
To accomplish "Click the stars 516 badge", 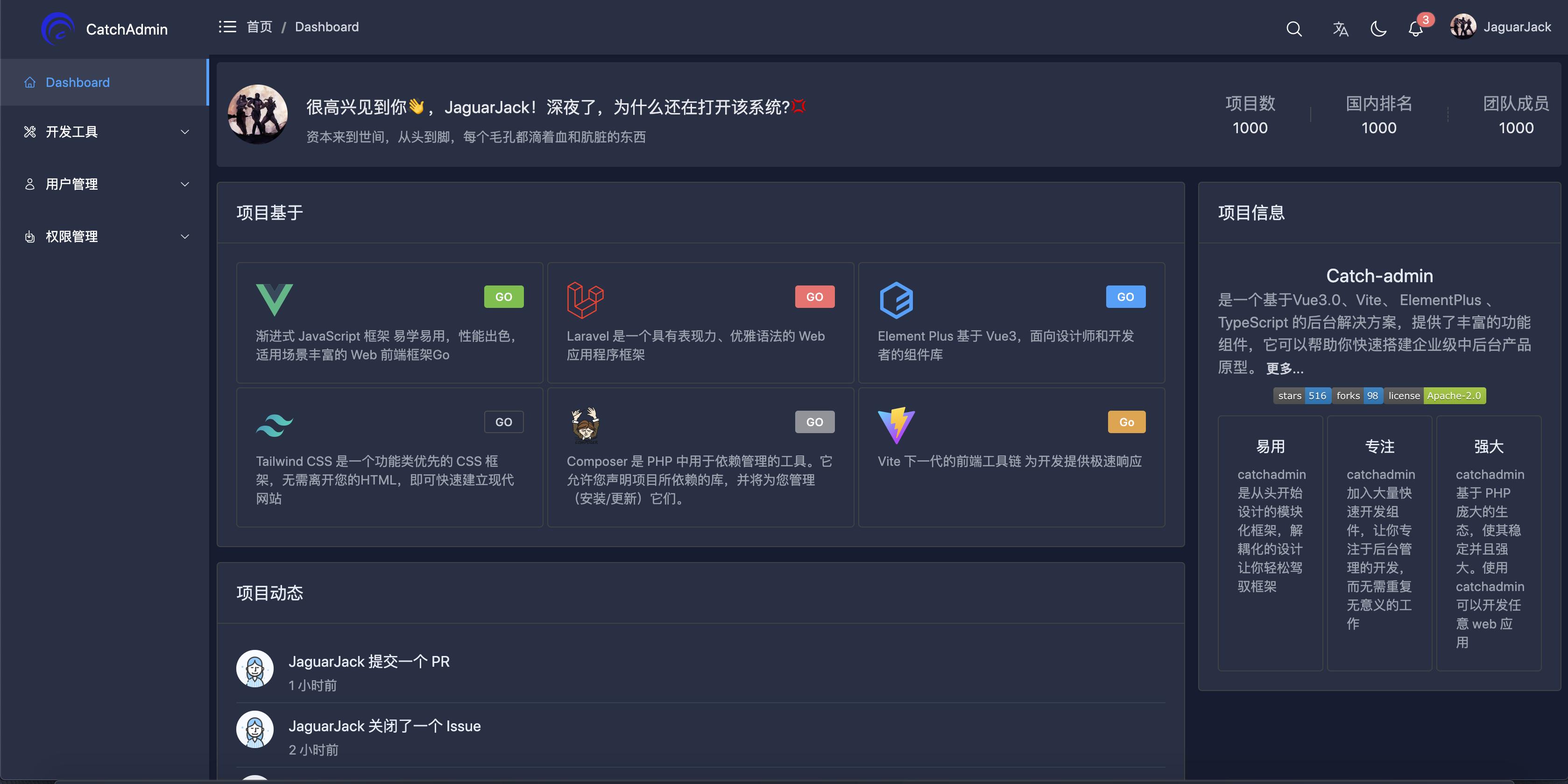I will coord(1302,395).
